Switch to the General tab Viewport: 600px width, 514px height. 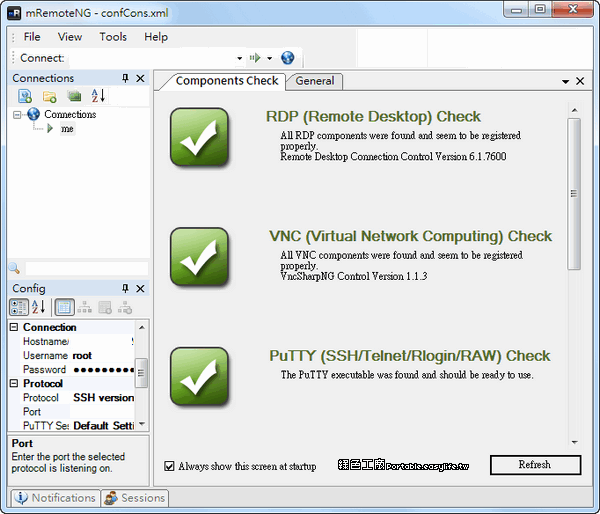[315, 81]
